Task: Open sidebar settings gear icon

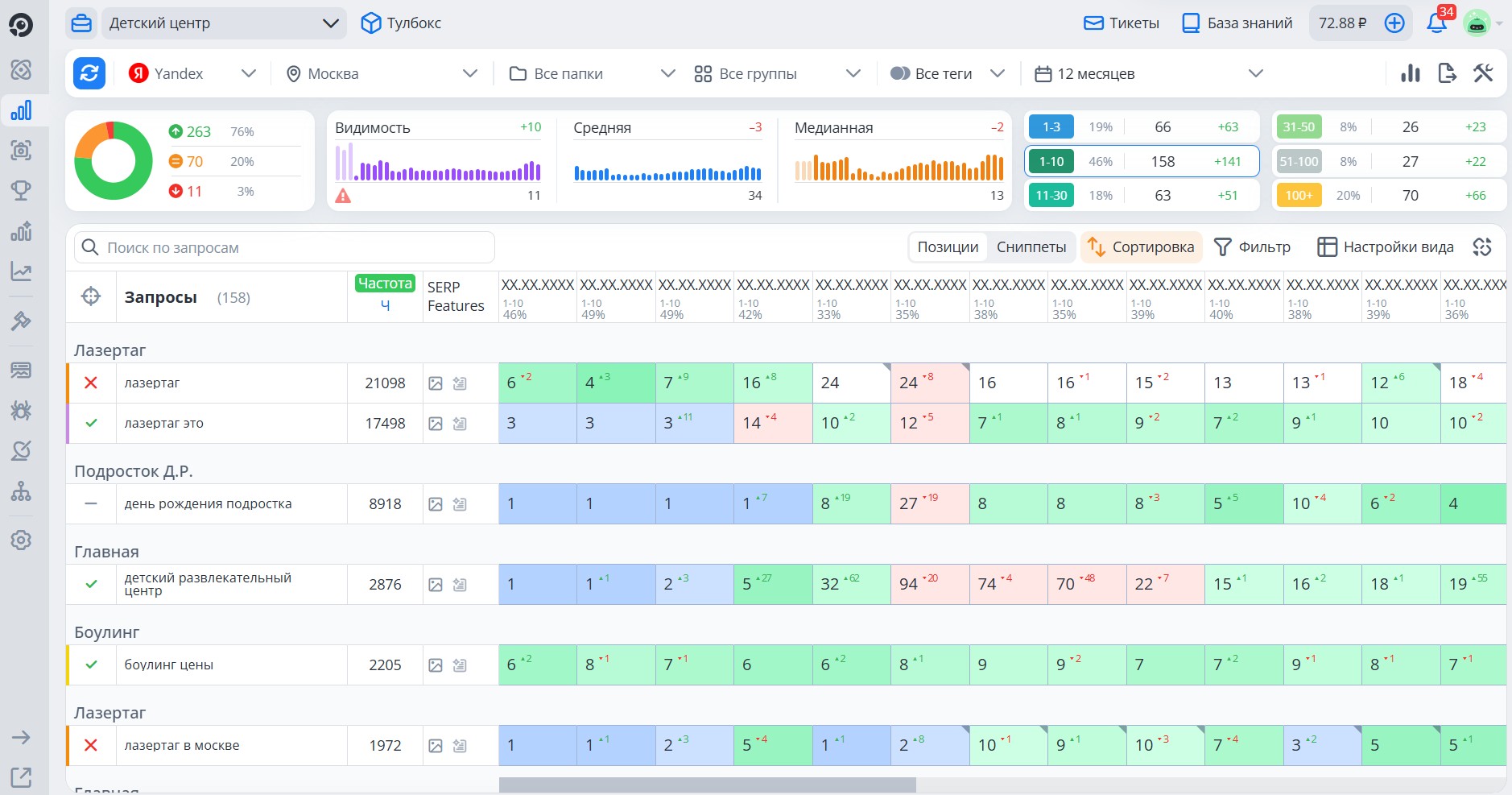Action: (21, 540)
